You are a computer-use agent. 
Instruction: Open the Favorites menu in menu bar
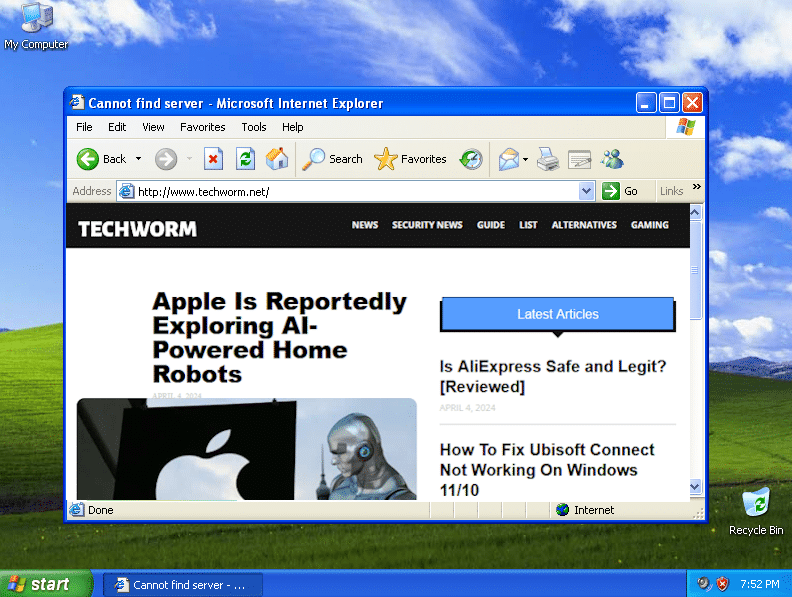point(203,127)
